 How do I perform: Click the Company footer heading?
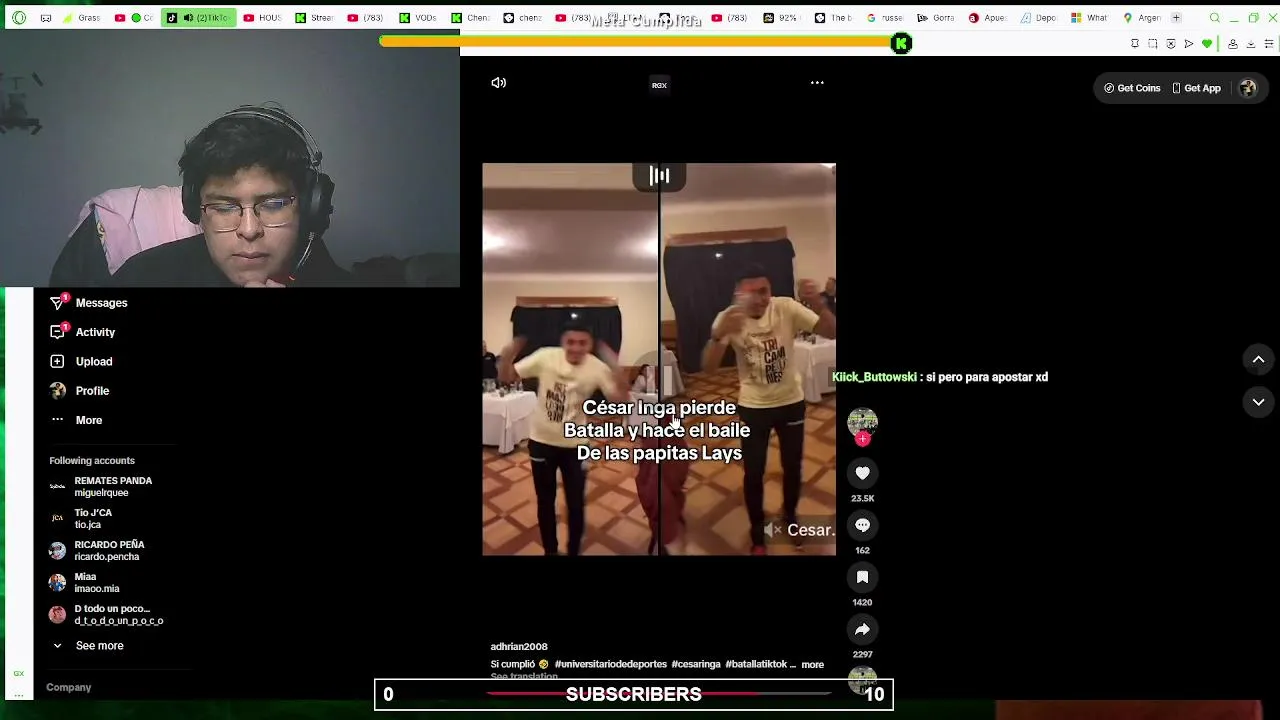pos(68,688)
